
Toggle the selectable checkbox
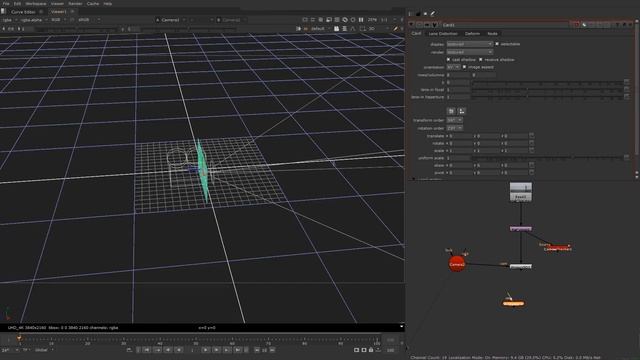pyautogui.click(x=497, y=44)
